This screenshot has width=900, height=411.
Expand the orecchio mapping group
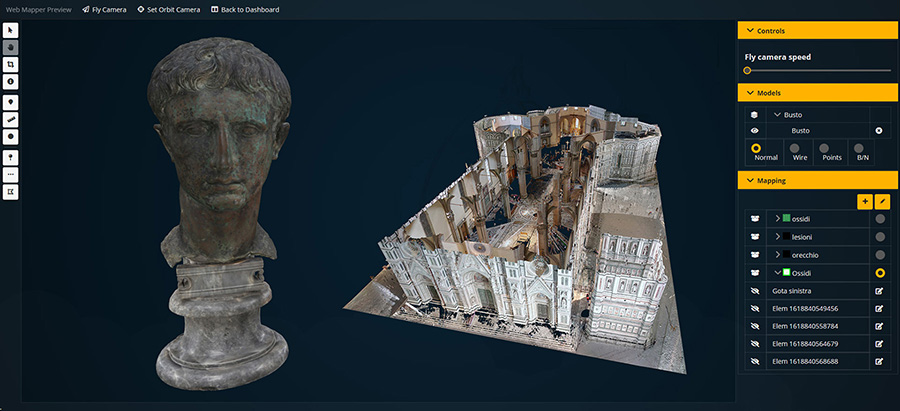tap(778, 254)
